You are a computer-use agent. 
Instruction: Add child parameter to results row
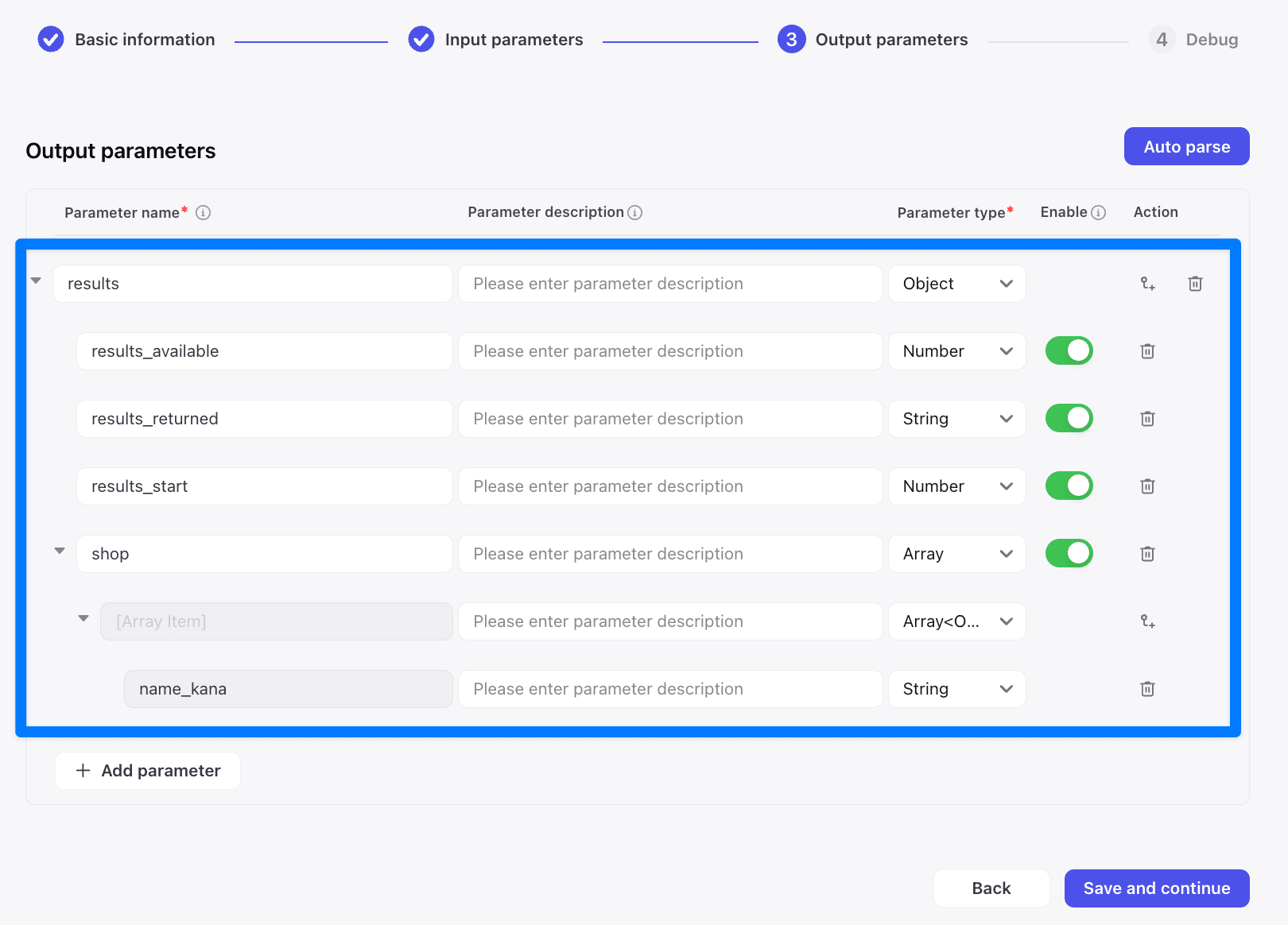[1147, 284]
